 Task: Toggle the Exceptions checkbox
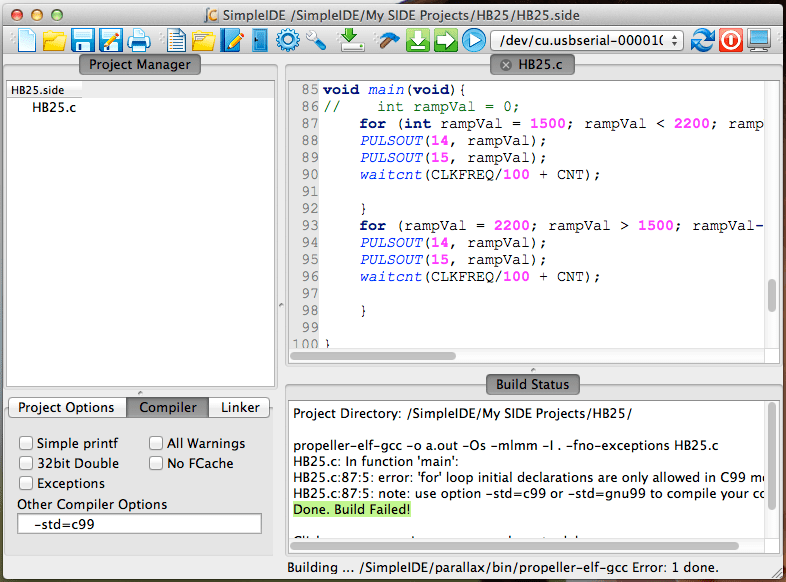click(26, 483)
